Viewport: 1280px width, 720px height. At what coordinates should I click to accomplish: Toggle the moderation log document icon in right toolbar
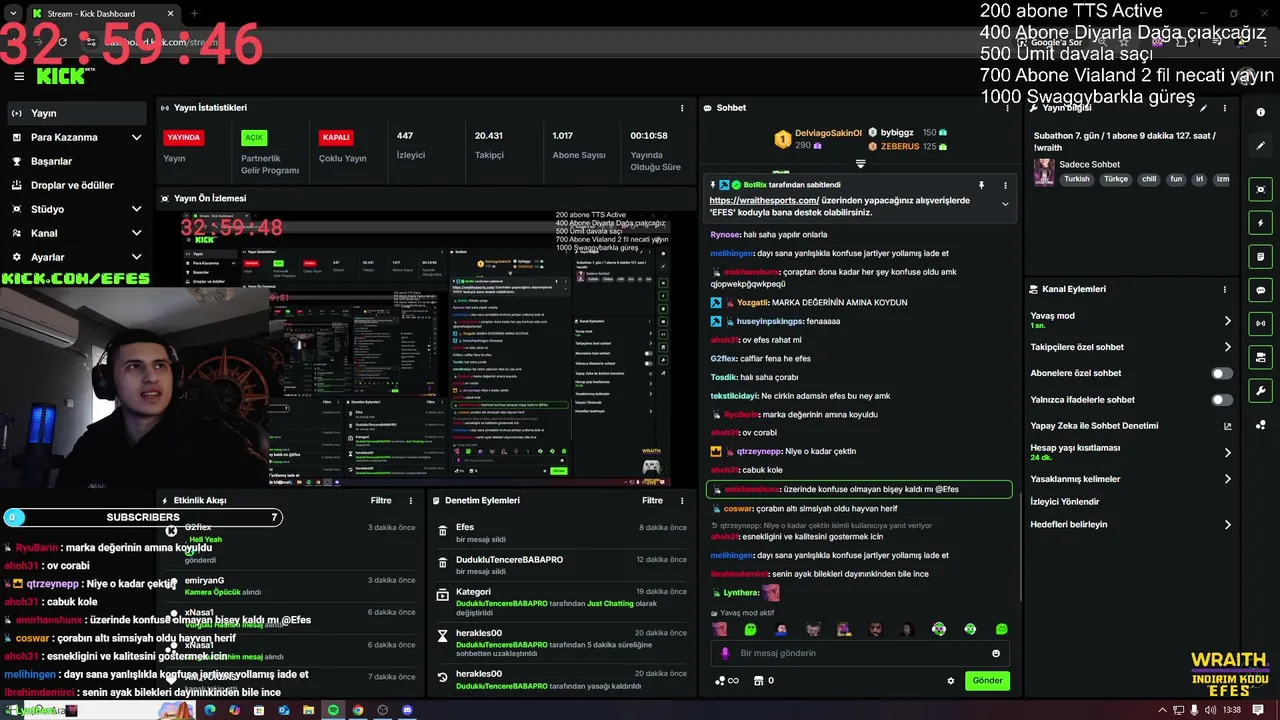click(1260, 256)
